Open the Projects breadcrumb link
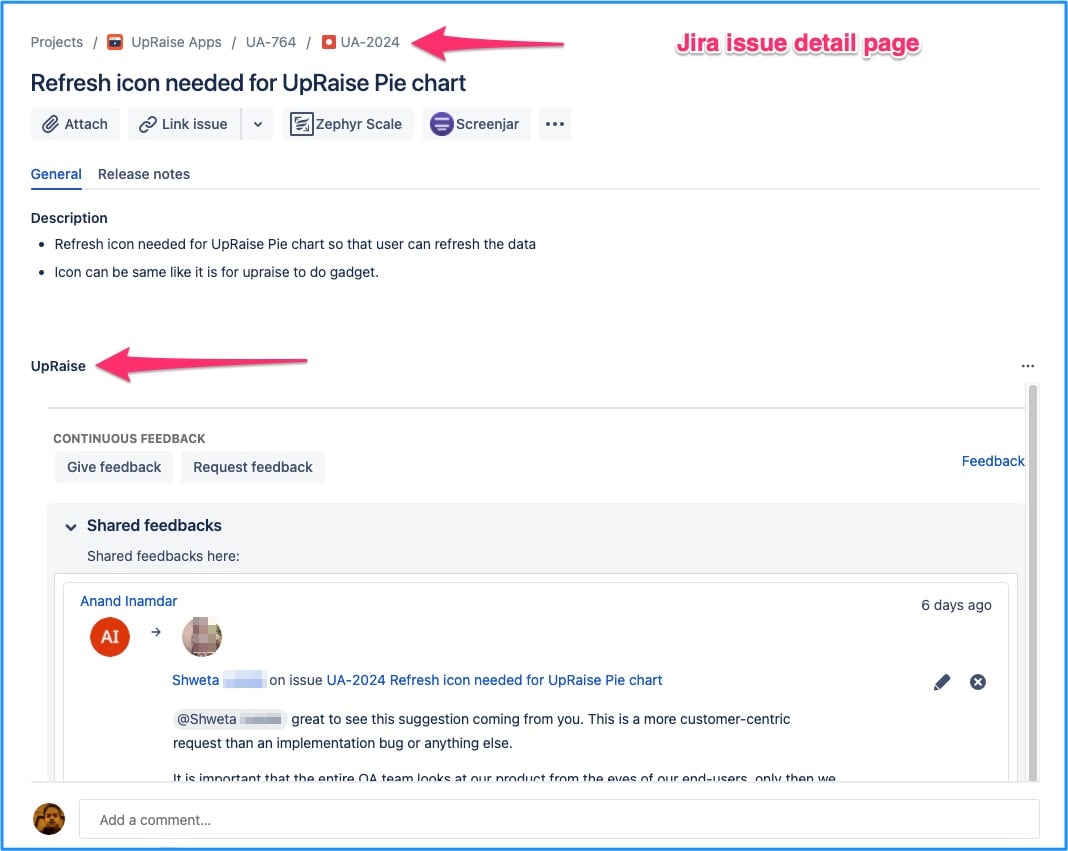The image size is (1068, 851). coord(57,42)
